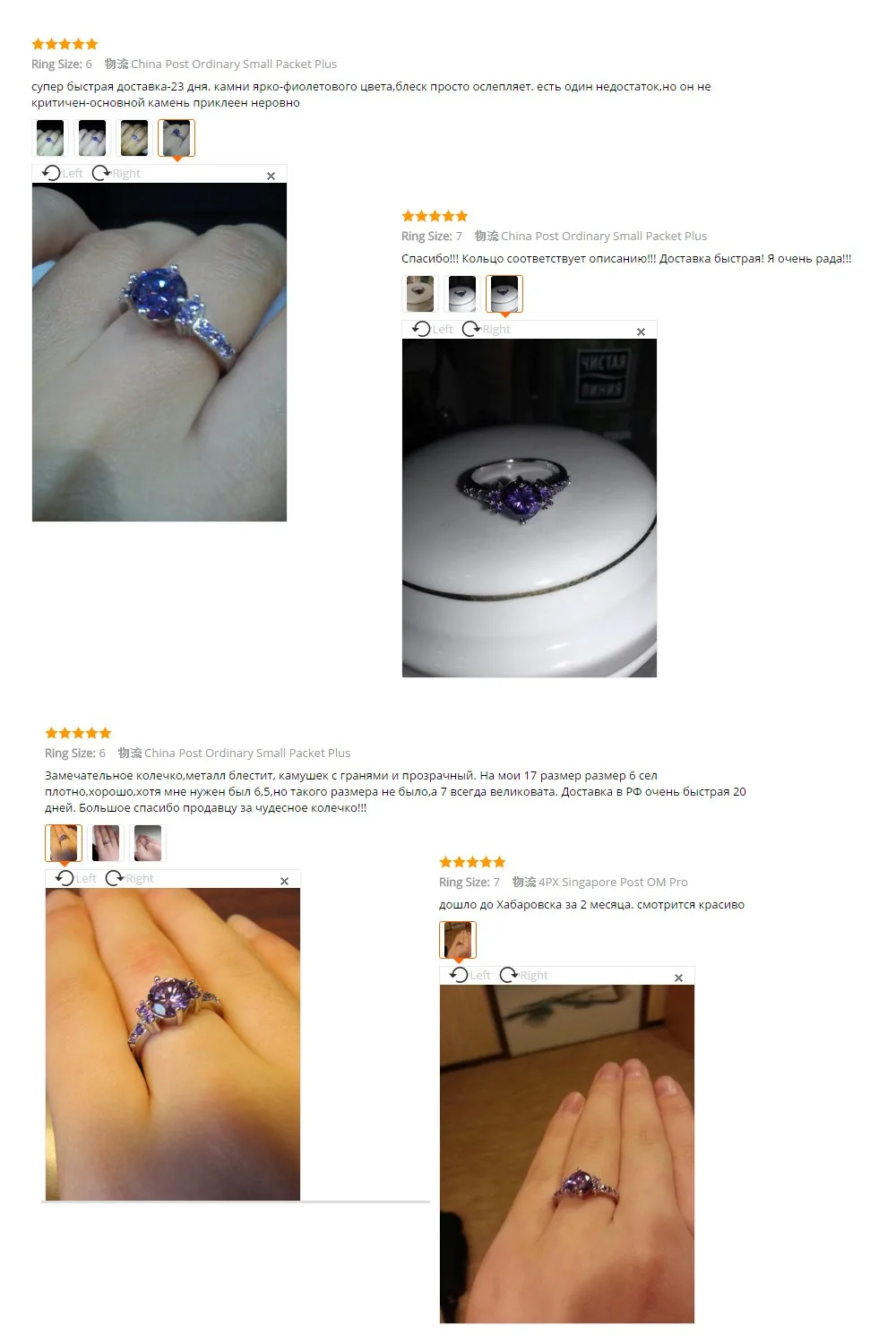Open last thumbnail in the third review
Image resolution: width=896 pixels, height=1344 pixels.
148,843
